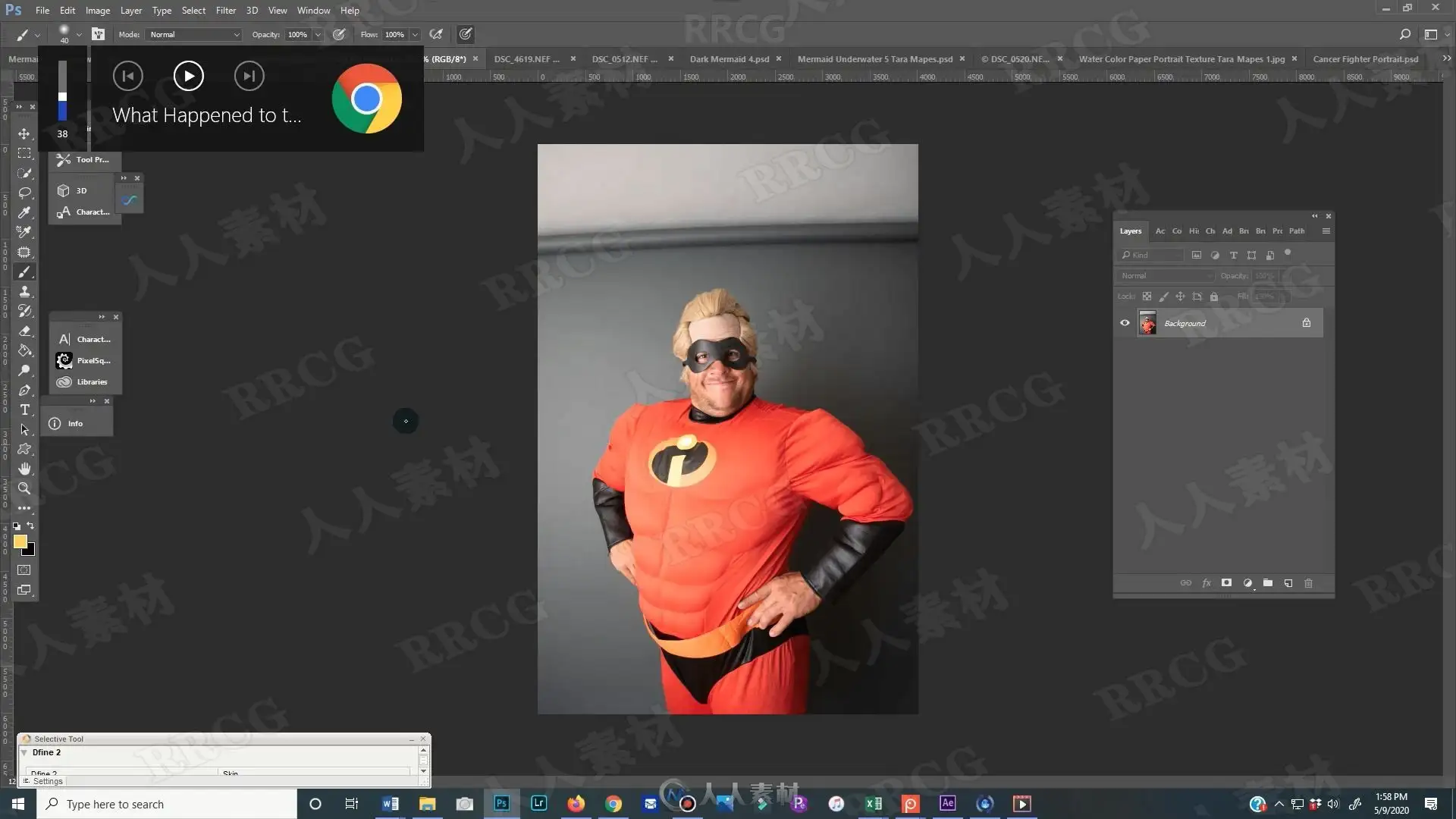1456x819 pixels.
Task: Select the Hand tool
Action: tap(24, 469)
